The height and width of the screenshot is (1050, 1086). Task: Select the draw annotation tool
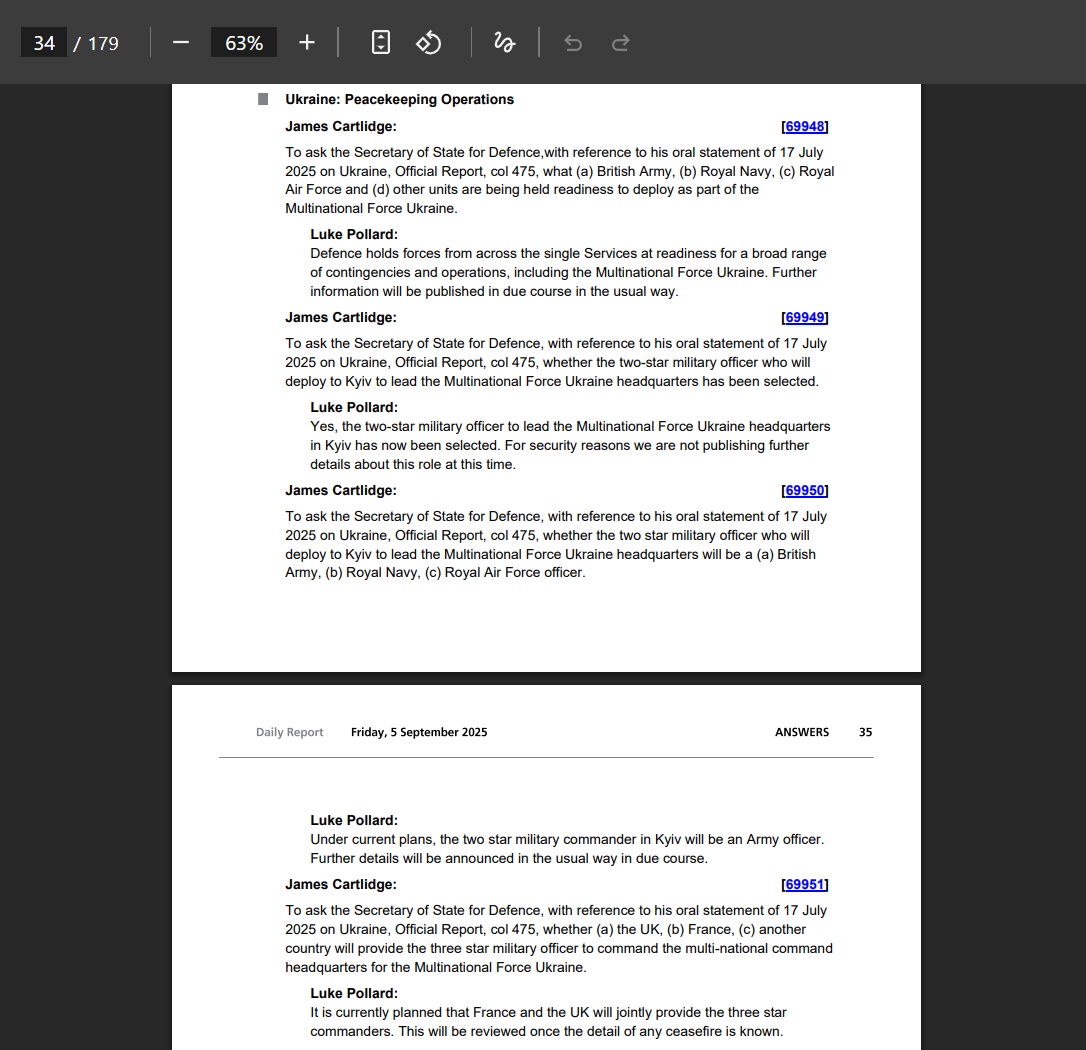pyautogui.click(x=504, y=43)
